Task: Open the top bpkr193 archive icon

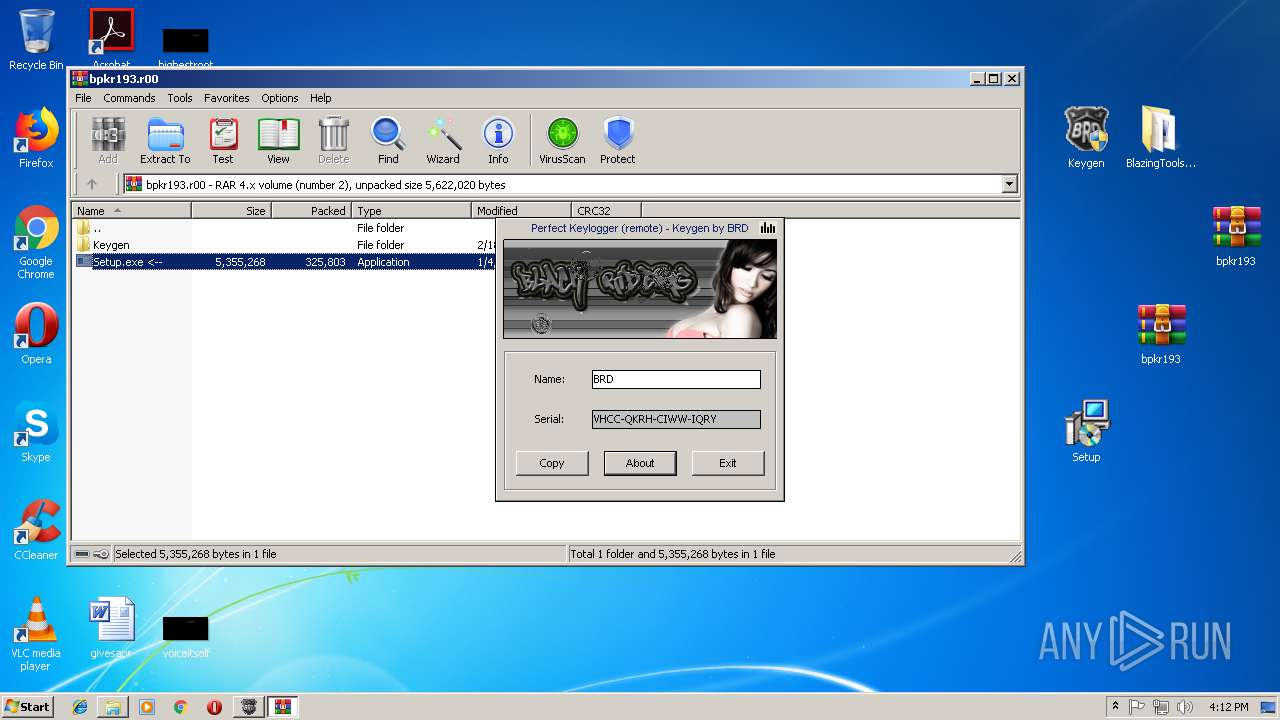Action: (1236, 236)
